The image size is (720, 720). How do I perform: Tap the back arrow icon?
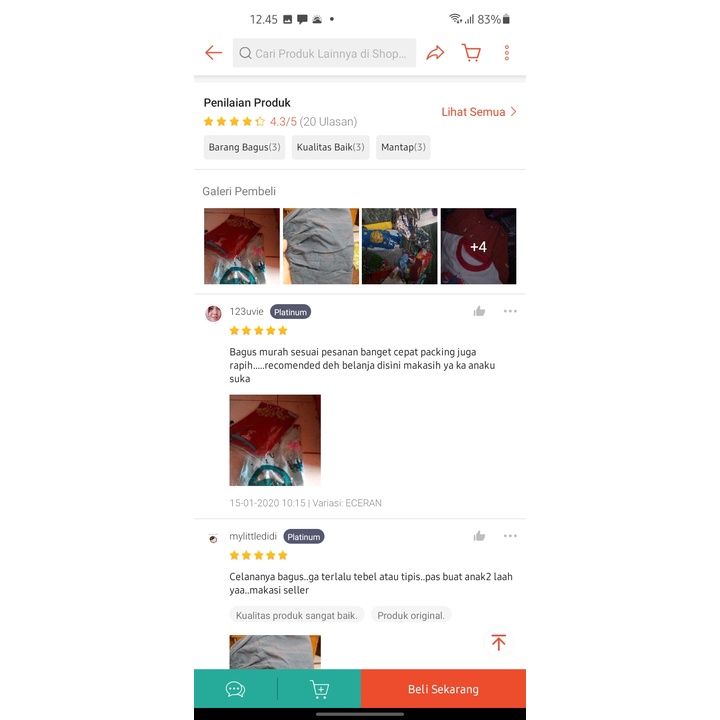pos(214,53)
